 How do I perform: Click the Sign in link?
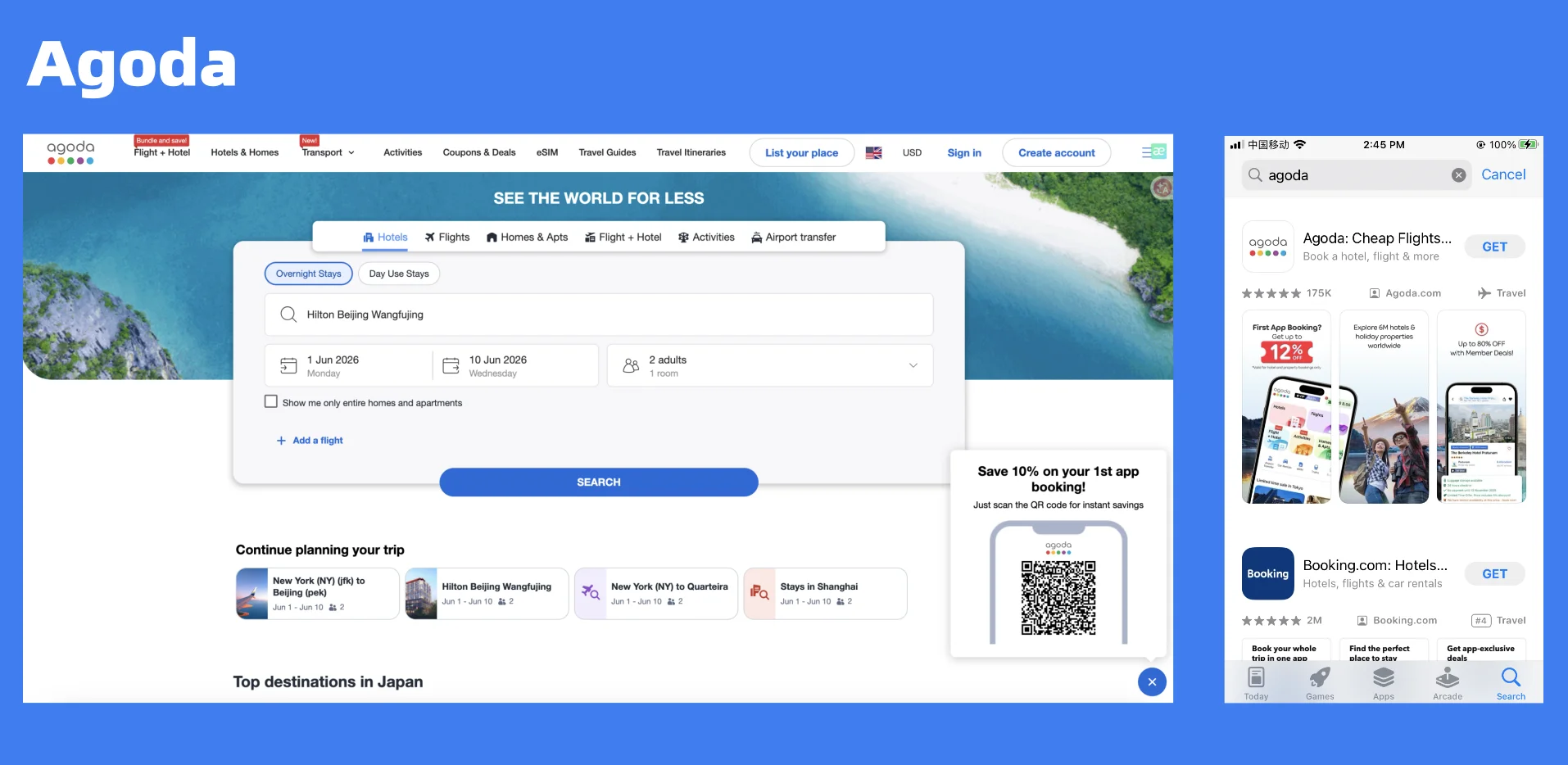click(x=964, y=153)
